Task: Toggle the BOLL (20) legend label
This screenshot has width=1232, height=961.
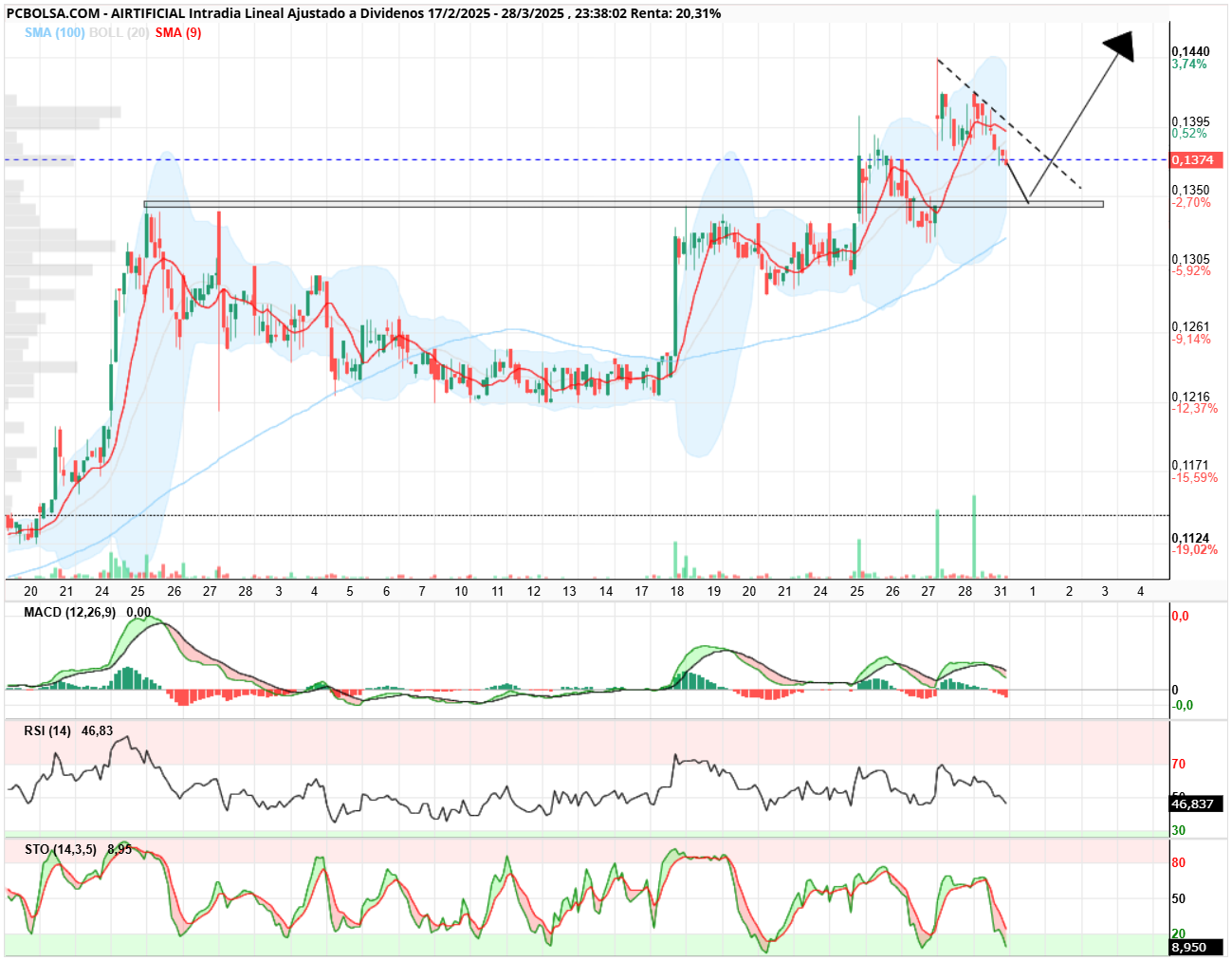Action: tap(119, 32)
